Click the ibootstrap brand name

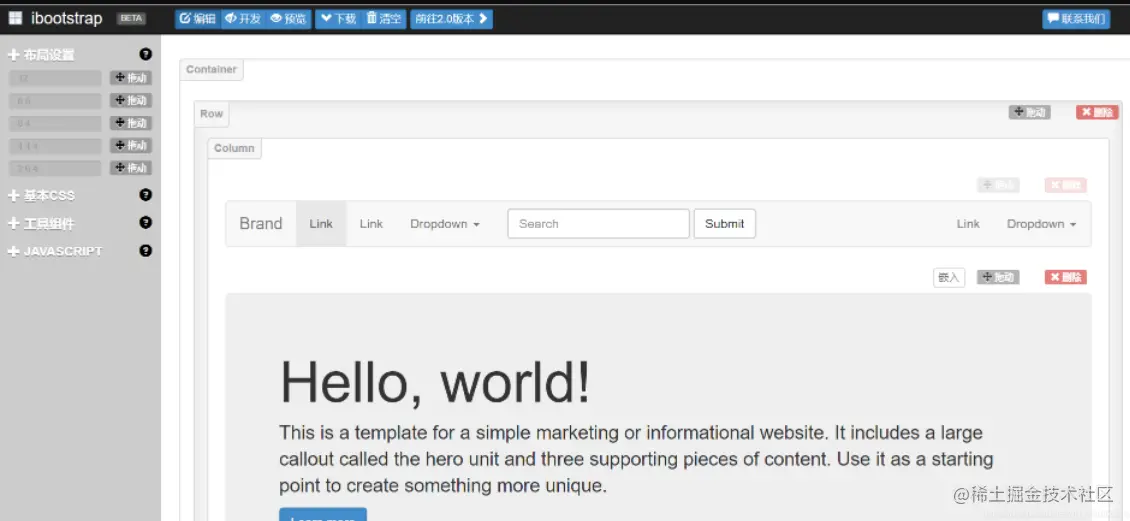click(x=66, y=19)
